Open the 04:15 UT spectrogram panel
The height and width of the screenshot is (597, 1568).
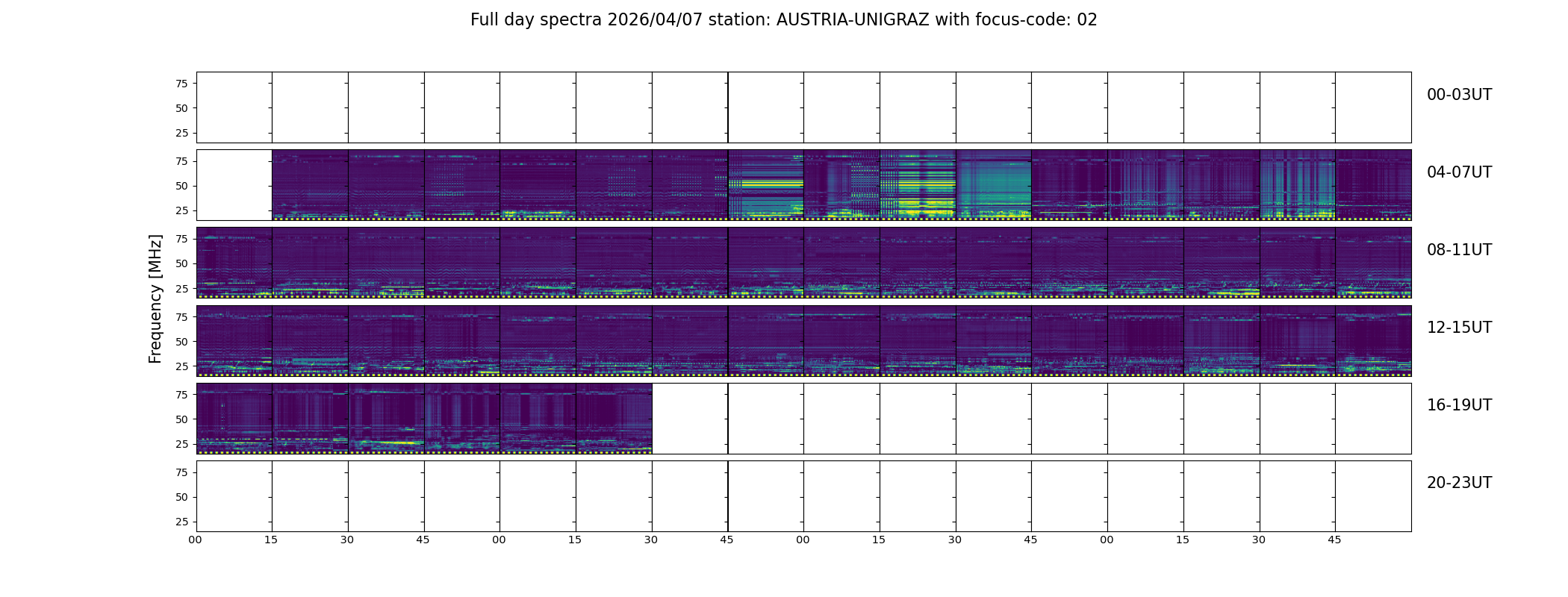[310, 185]
